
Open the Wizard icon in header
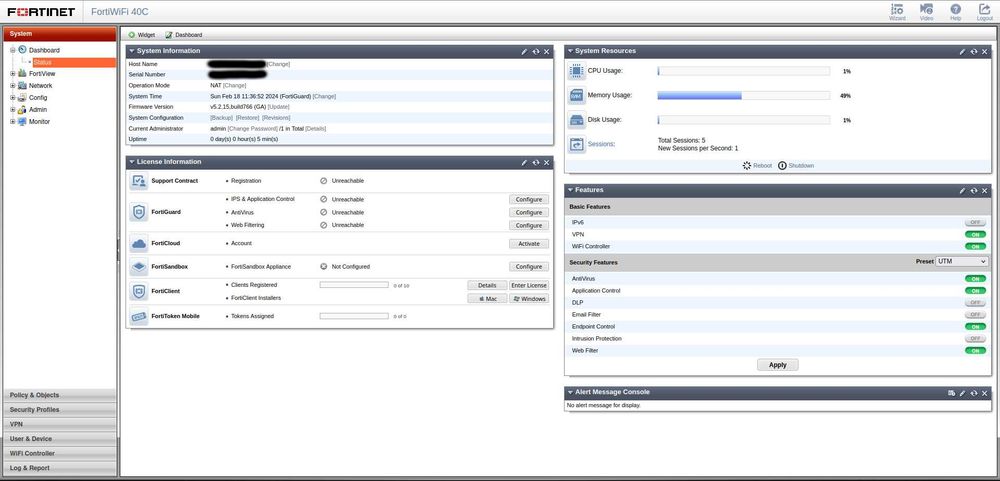pyautogui.click(x=897, y=11)
